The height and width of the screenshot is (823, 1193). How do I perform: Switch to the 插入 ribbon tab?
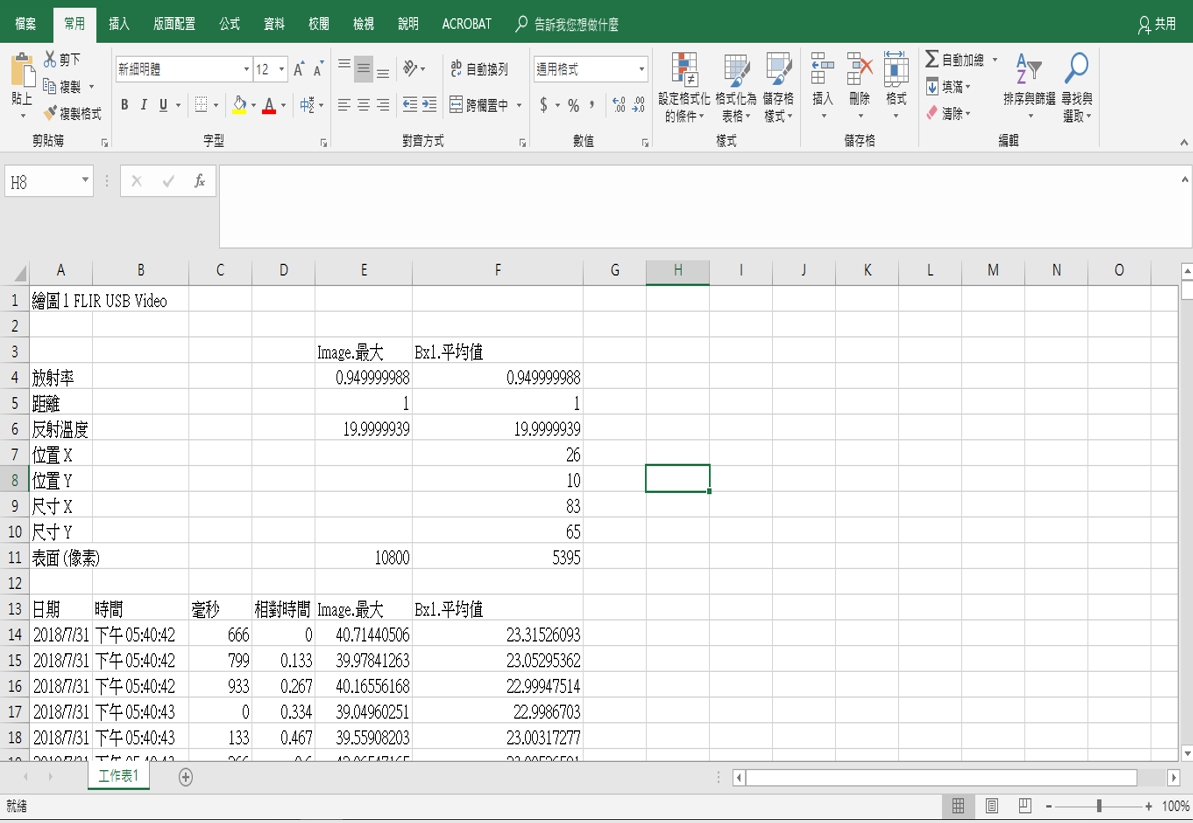[119, 24]
